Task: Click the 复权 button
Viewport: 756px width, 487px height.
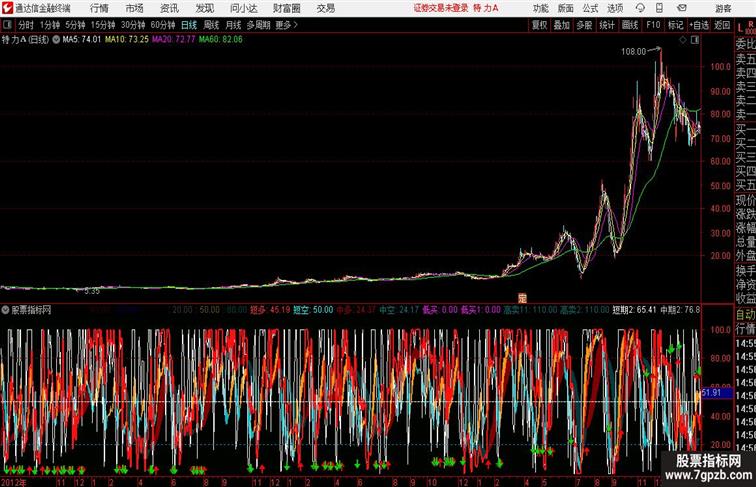Action: (540, 25)
